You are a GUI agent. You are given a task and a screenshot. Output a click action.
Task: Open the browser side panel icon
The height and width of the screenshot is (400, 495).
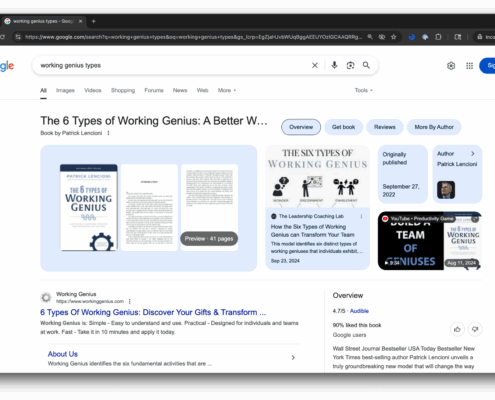pyautogui.click(x=458, y=37)
